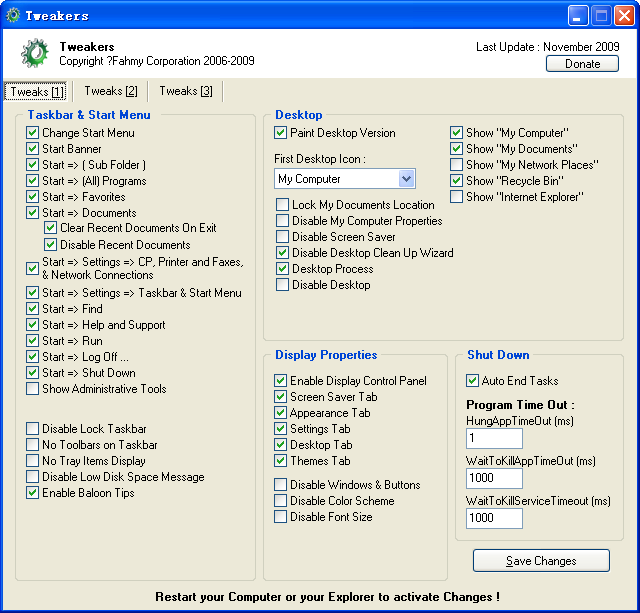Check Lock My Documents Location
This screenshot has height=613, width=640.
[282, 204]
